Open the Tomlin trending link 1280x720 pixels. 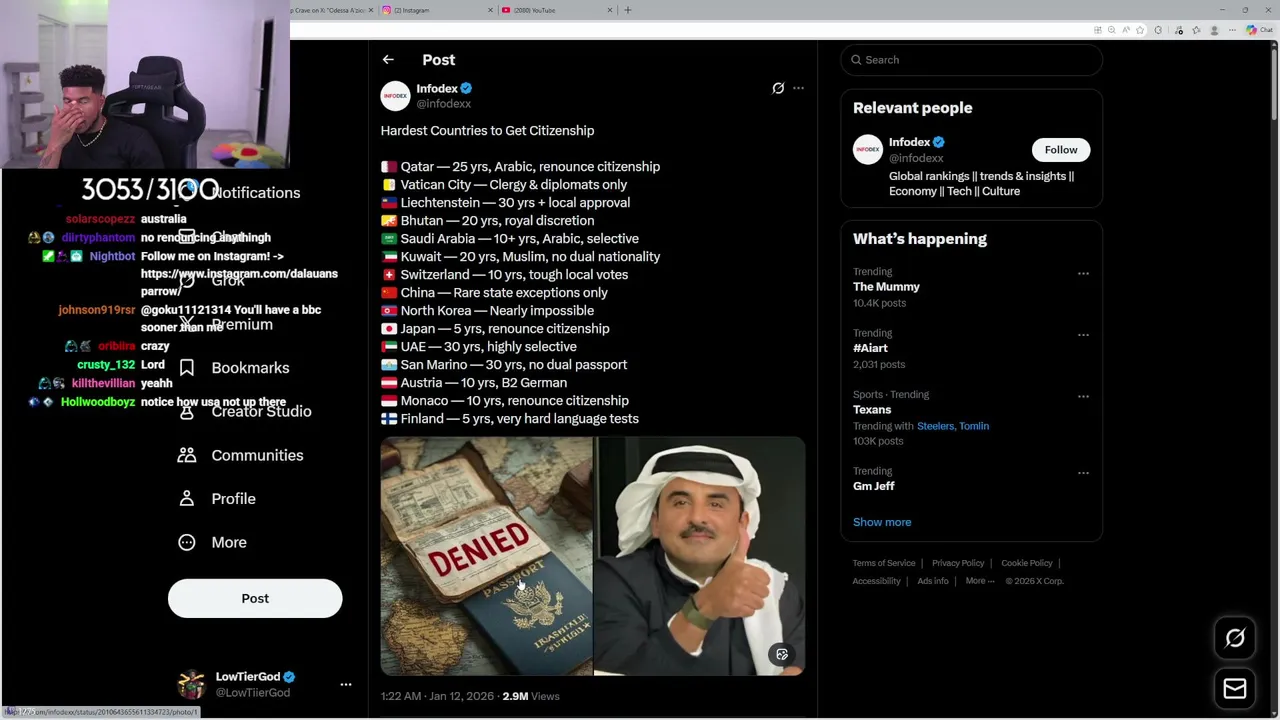(974, 426)
